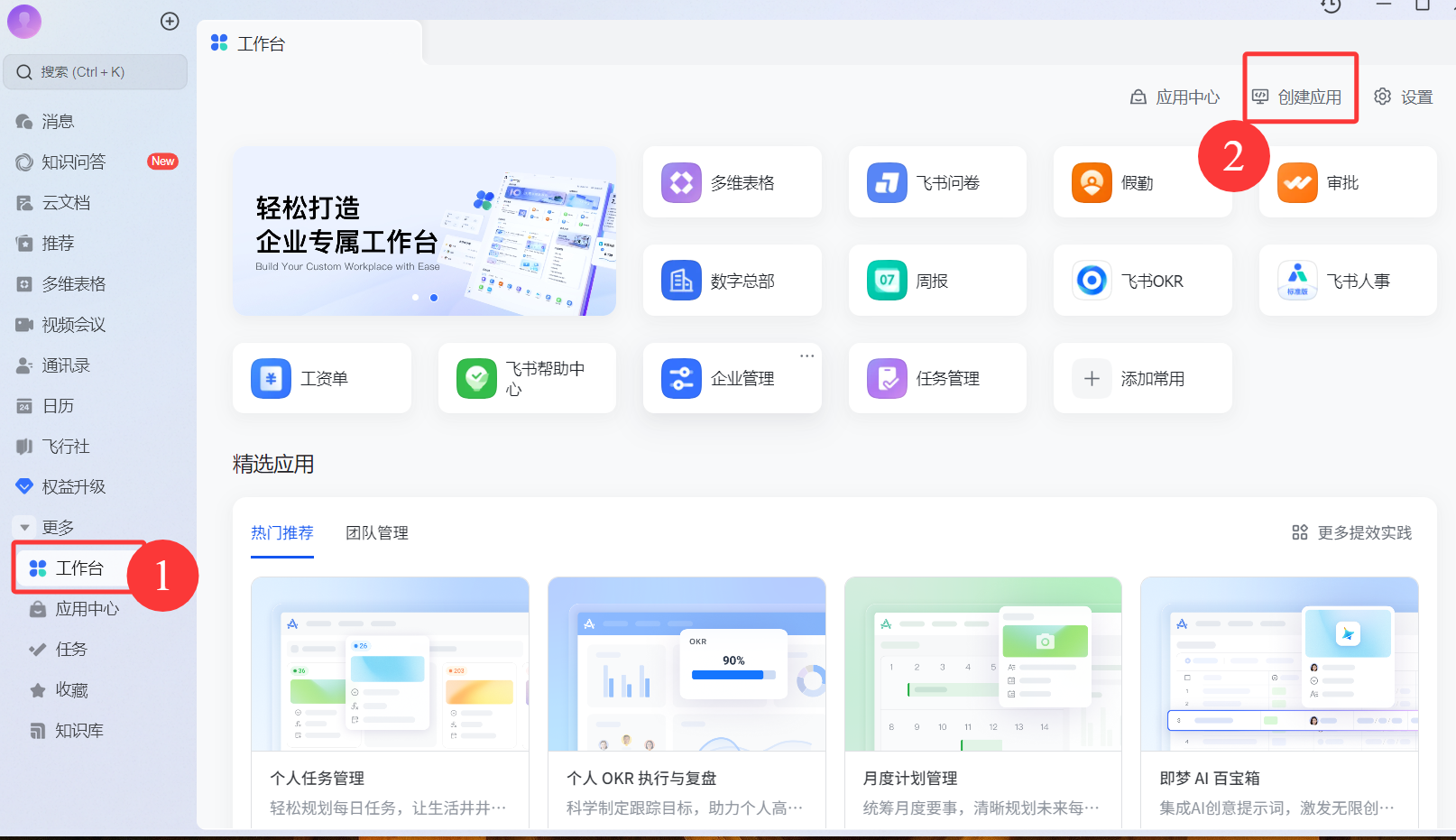1456x840 pixels.
Task: Launch the 数字总部 app
Action: pos(732,281)
